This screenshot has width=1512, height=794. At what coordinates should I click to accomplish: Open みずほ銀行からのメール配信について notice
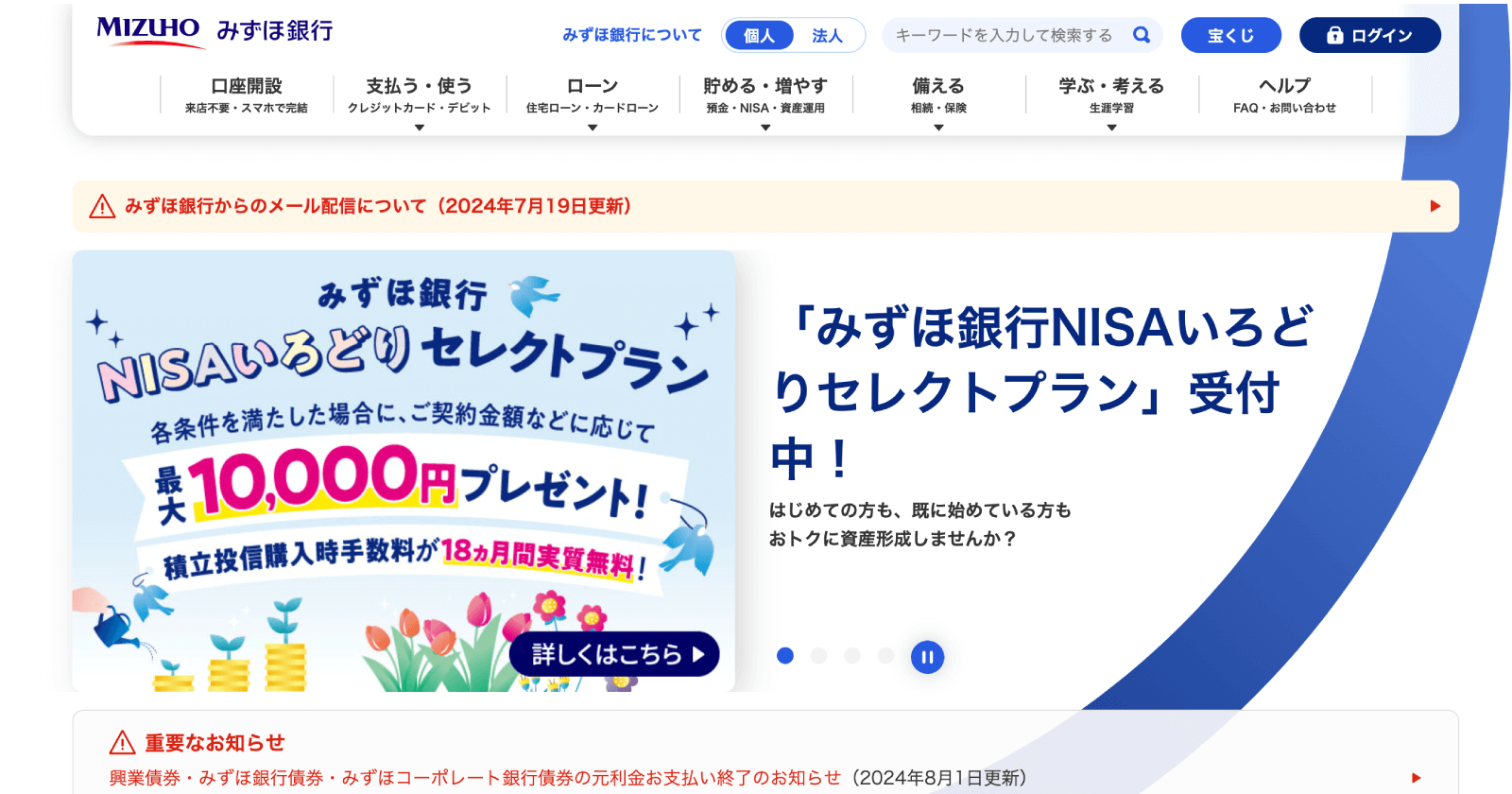coord(765,206)
